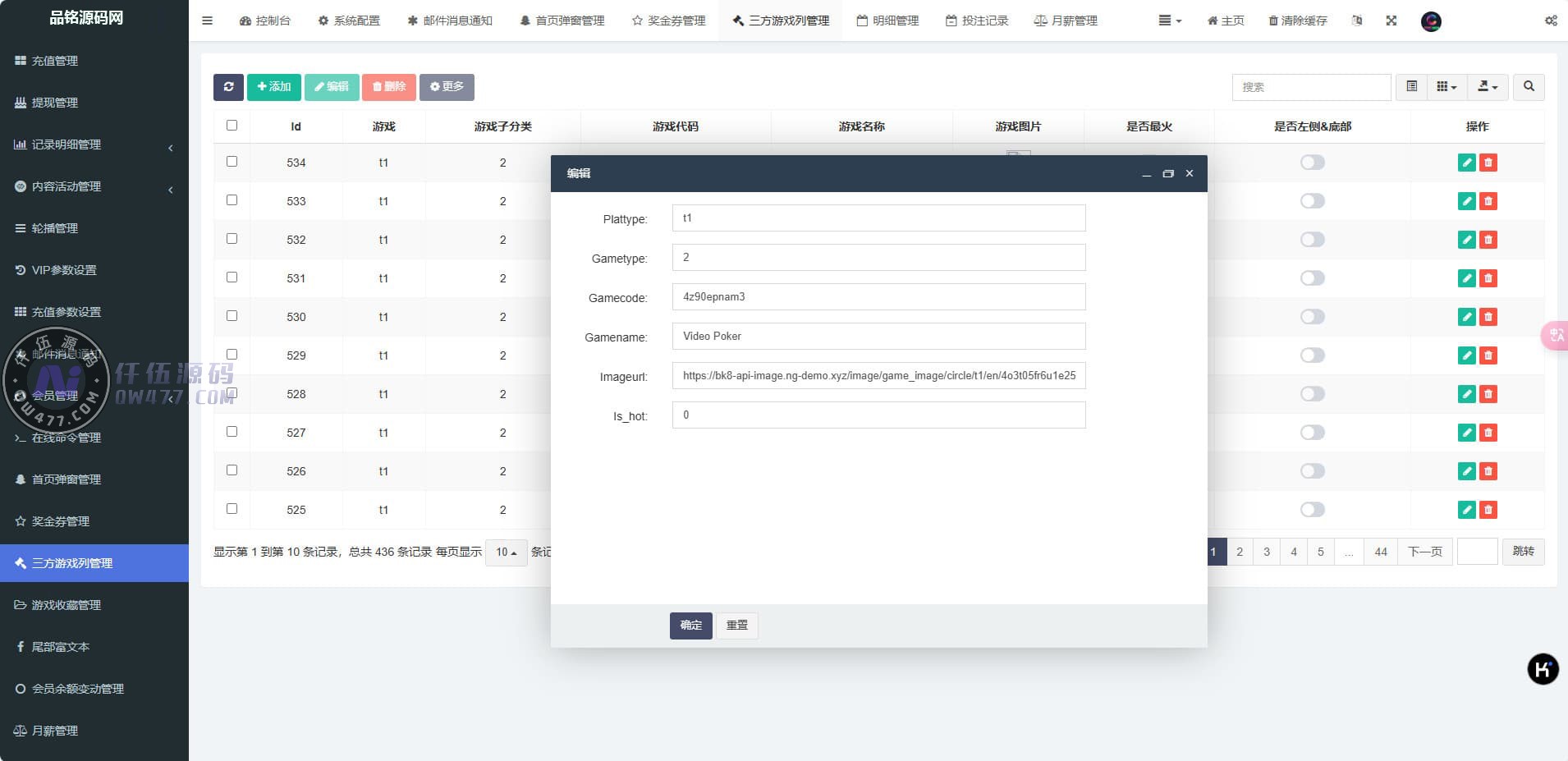Enter fullscreen mode using the expand icon
1568x761 pixels.
point(1391,21)
